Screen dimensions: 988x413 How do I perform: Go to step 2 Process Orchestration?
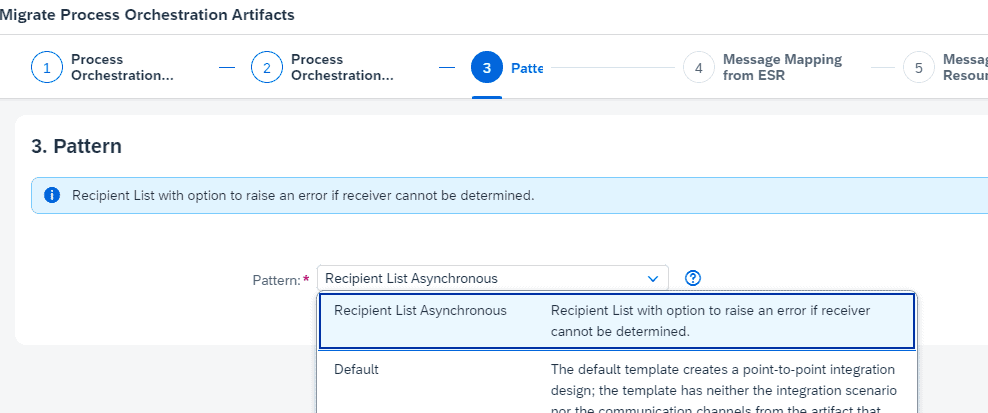pyautogui.click(x=322, y=67)
